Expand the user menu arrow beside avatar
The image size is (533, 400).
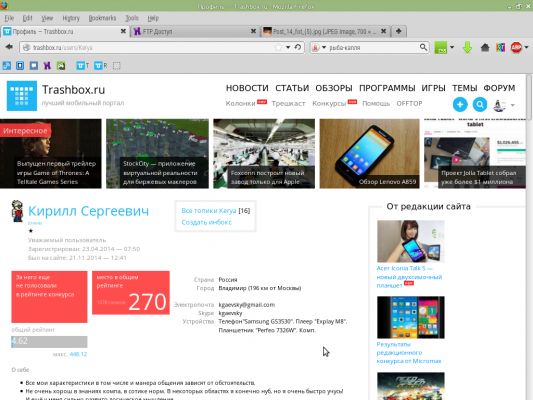(x=513, y=105)
